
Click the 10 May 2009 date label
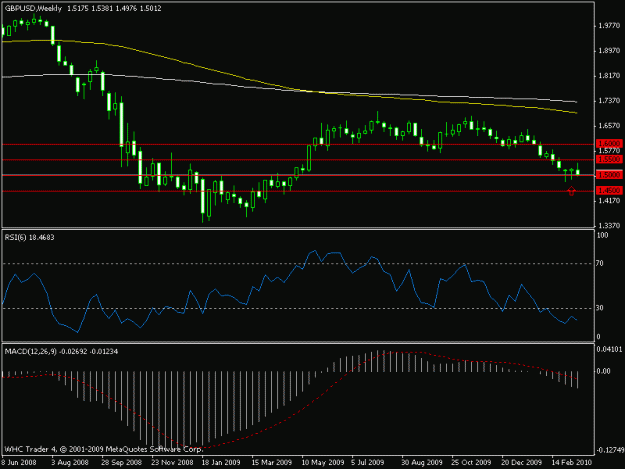click(x=322, y=463)
